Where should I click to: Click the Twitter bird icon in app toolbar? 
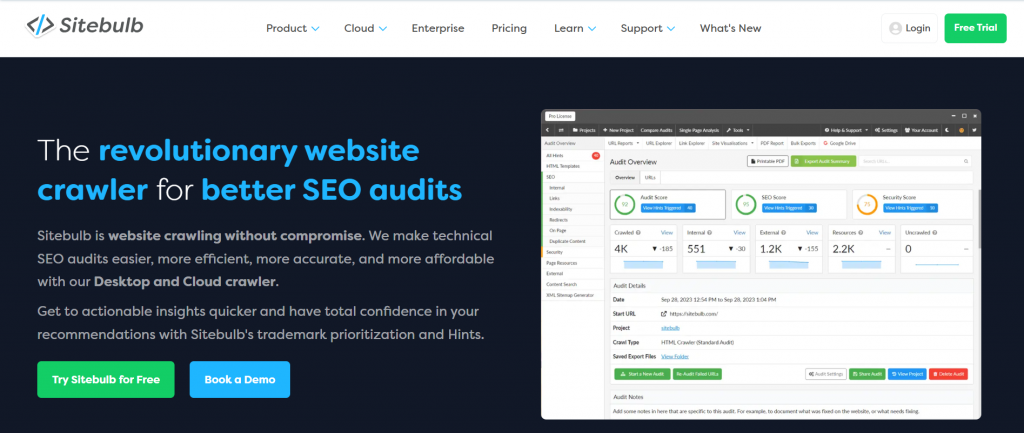pos(973,130)
